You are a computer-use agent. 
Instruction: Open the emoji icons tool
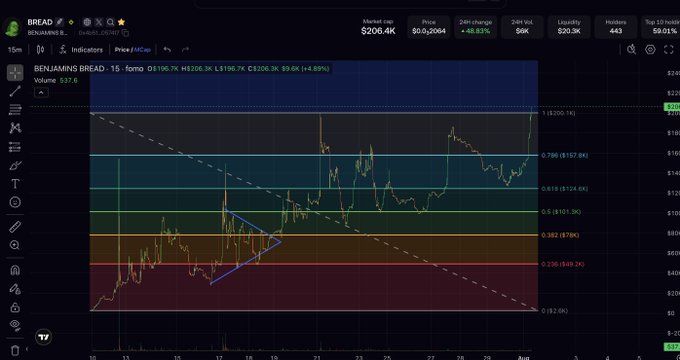click(15, 202)
